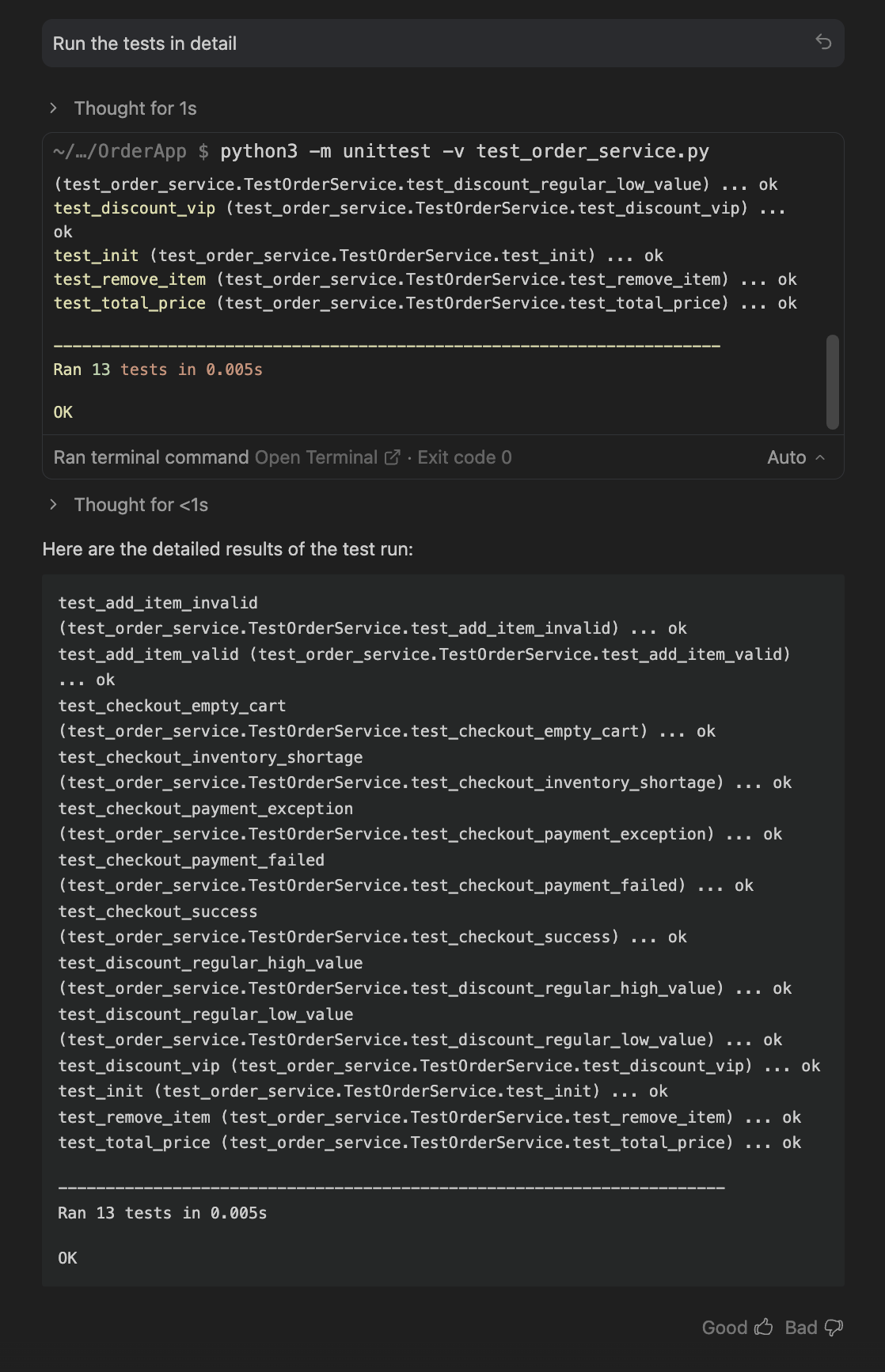Image resolution: width=885 pixels, height=1372 pixels.
Task: Click the "Thought for 1s" label
Action: point(135,108)
